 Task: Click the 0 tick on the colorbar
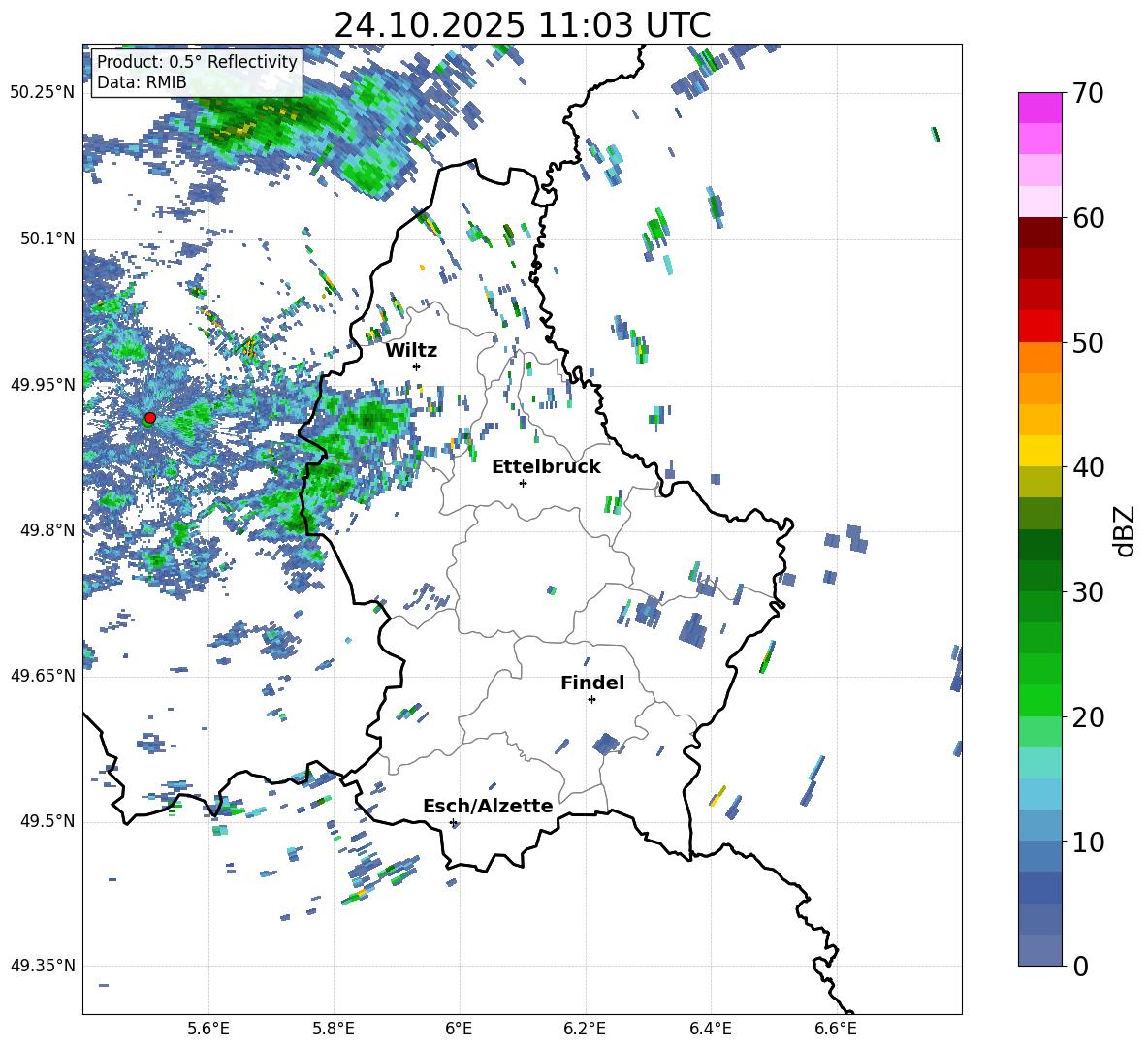point(1081,966)
